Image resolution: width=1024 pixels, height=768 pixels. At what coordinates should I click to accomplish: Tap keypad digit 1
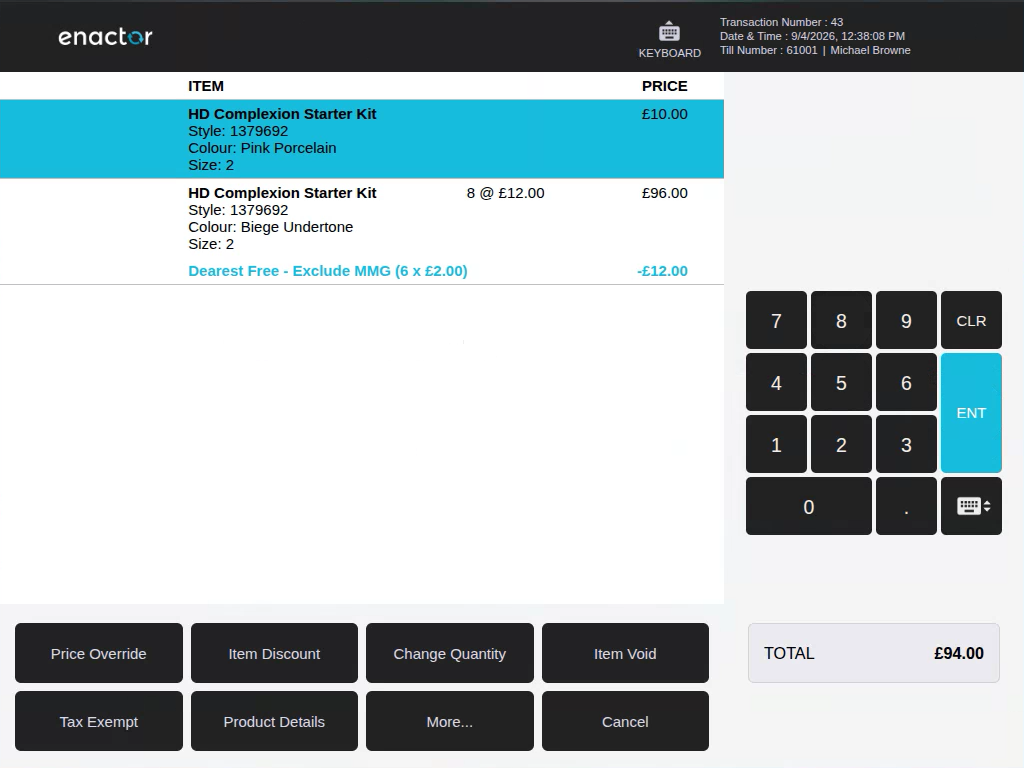pos(776,444)
